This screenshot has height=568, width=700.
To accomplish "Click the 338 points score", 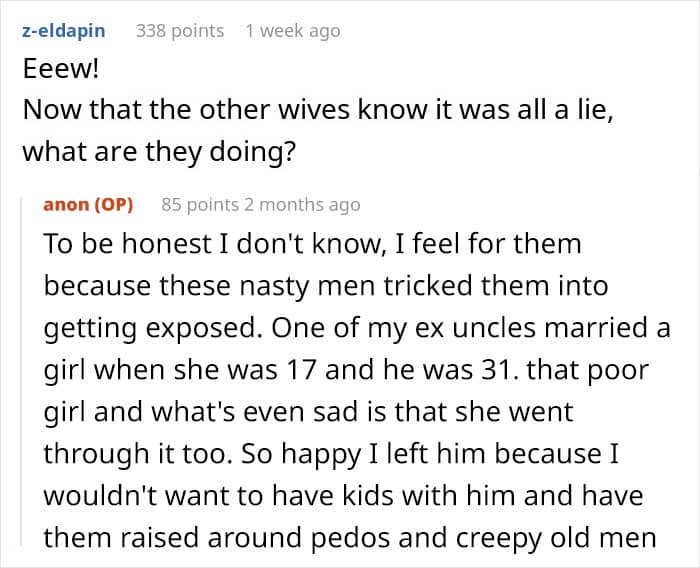I will (180, 31).
